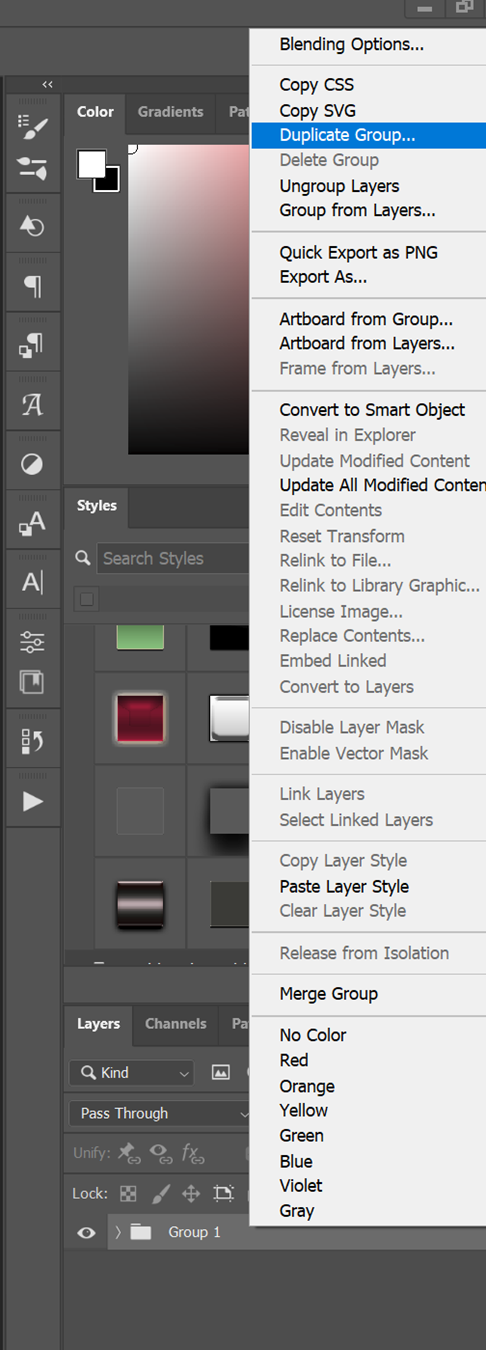Select Artboard from Group... entry

click(x=366, y=319)
